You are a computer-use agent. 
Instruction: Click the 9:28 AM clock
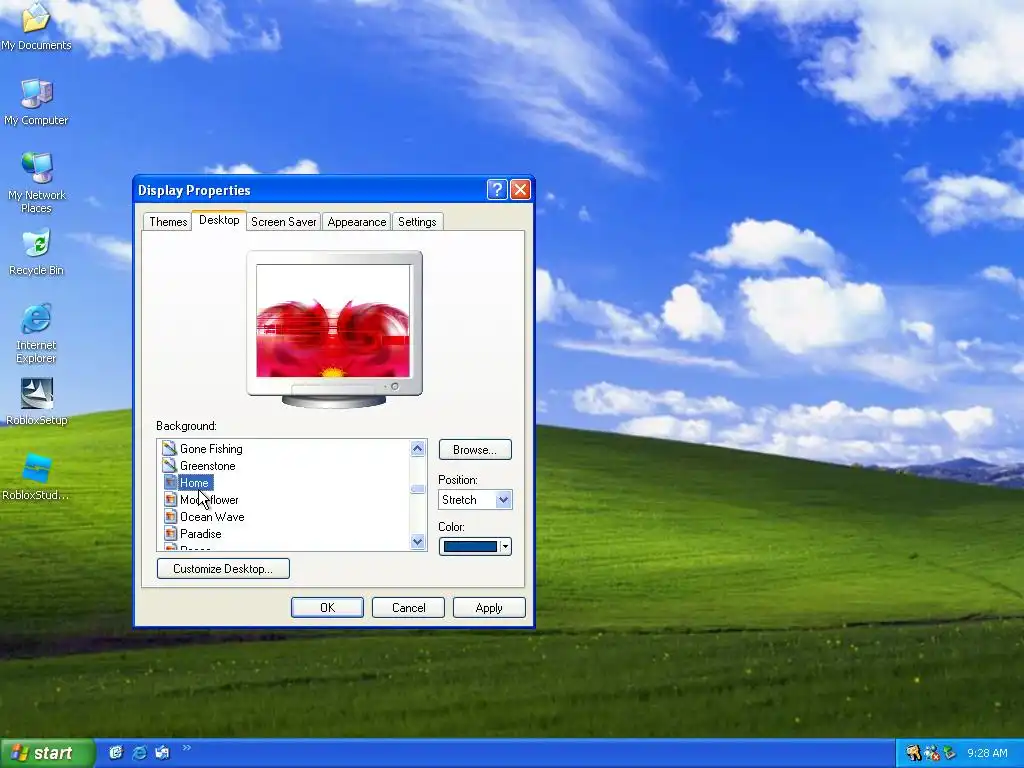(987, 753)
